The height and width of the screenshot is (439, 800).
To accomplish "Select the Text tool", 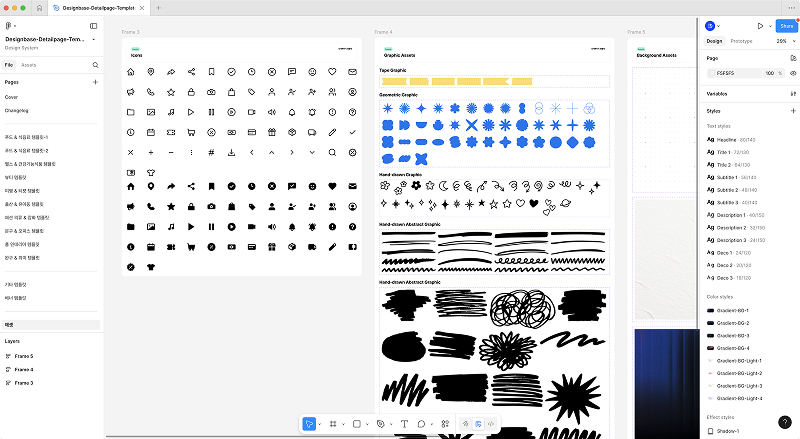I will [x=404, y=424].
